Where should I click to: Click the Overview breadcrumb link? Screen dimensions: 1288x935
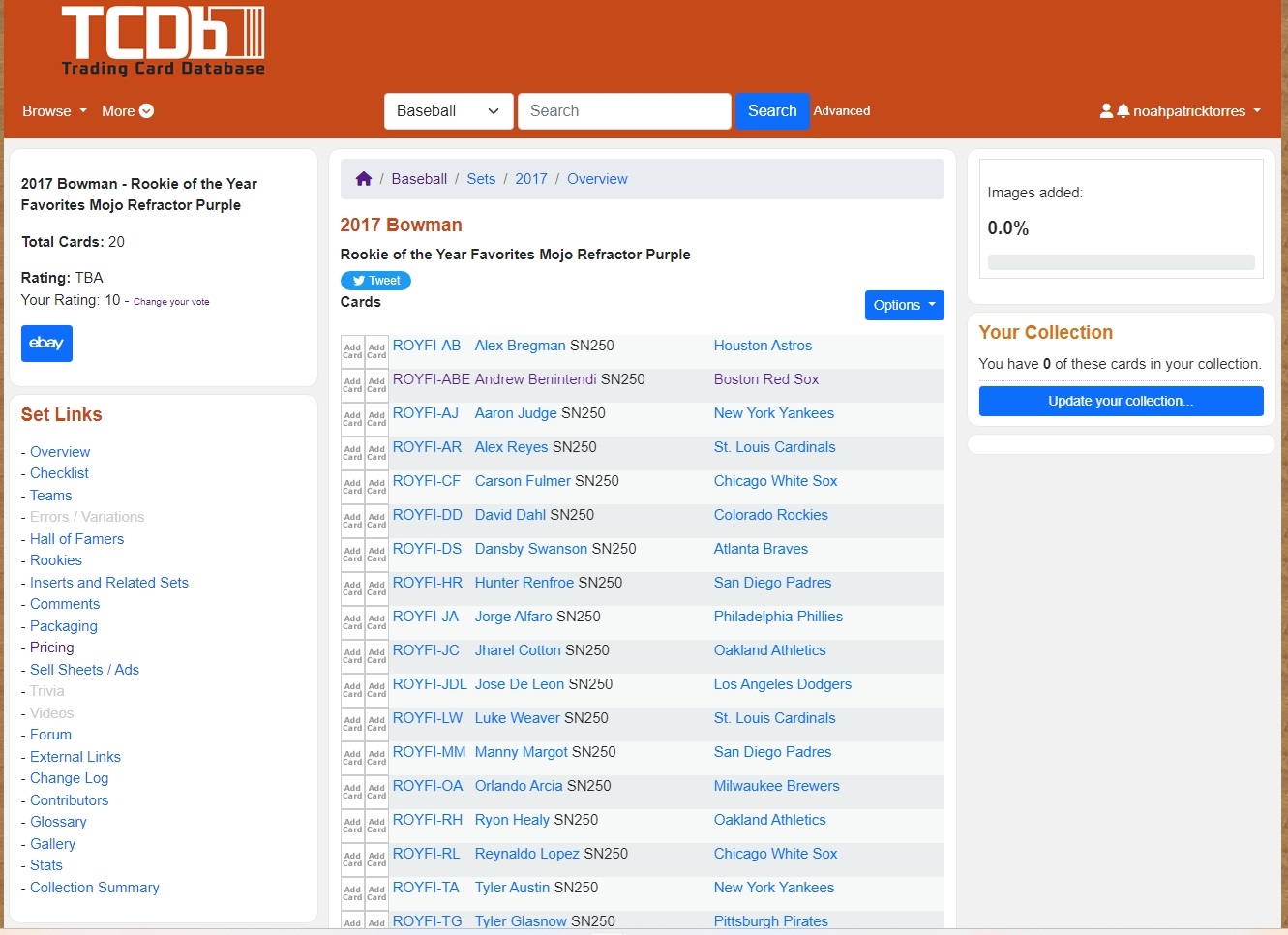click(x=597, y=179)
